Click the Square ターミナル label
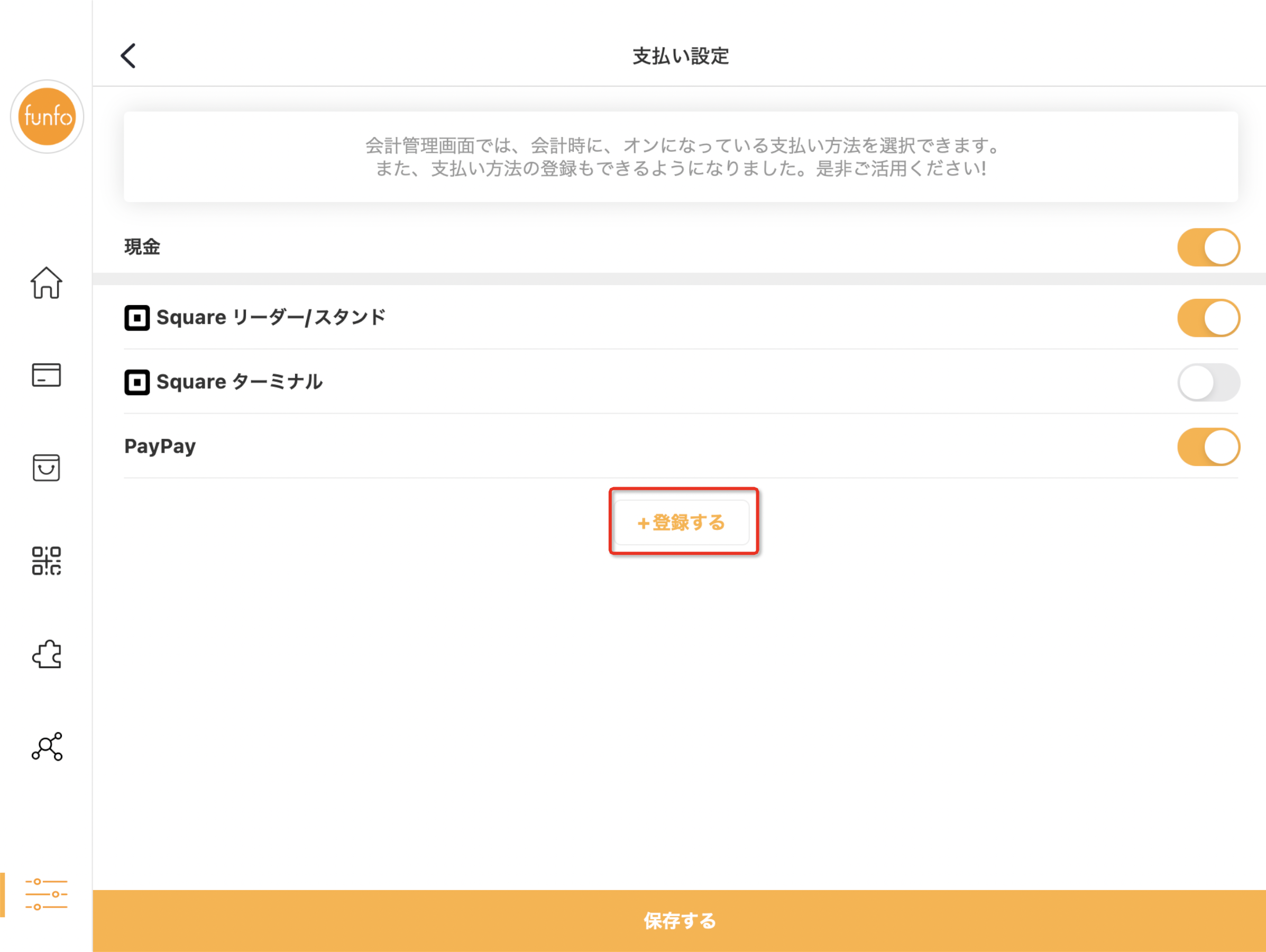The width and height of the screenshot is (1266, 952). [x=239, y=382]
